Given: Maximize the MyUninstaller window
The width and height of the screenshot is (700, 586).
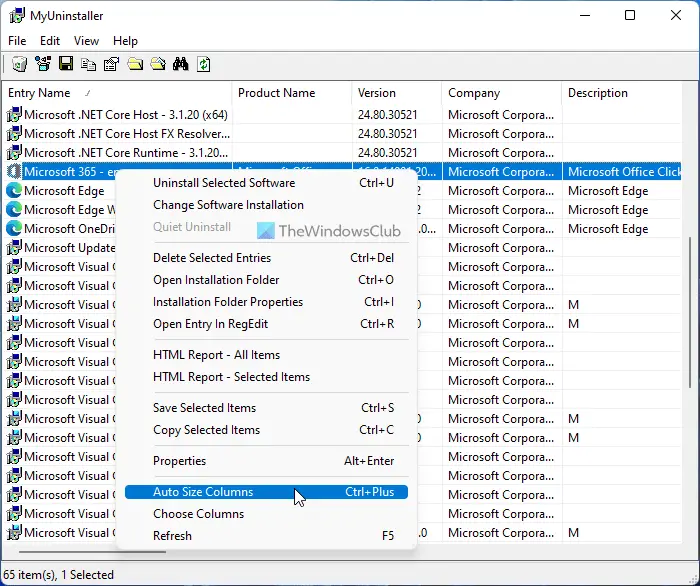Looking at the screenshot, I should pyautogui.click(x=630, y=15).
